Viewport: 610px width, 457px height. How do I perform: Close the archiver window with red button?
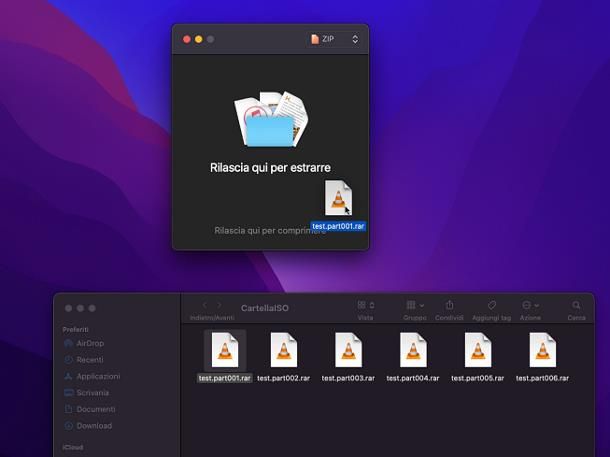click(x=187, y=39)
